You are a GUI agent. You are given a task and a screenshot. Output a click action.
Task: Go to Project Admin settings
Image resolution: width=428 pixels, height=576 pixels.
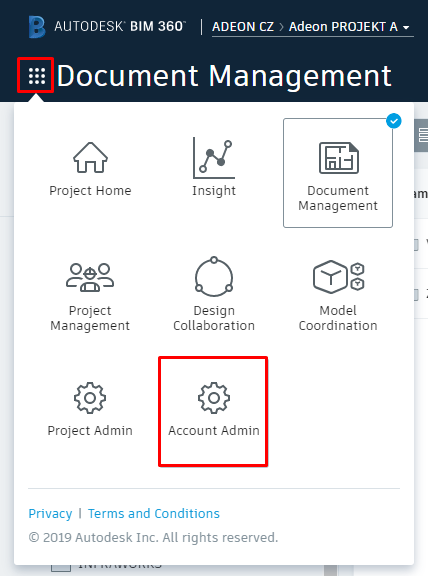(90, 410)
